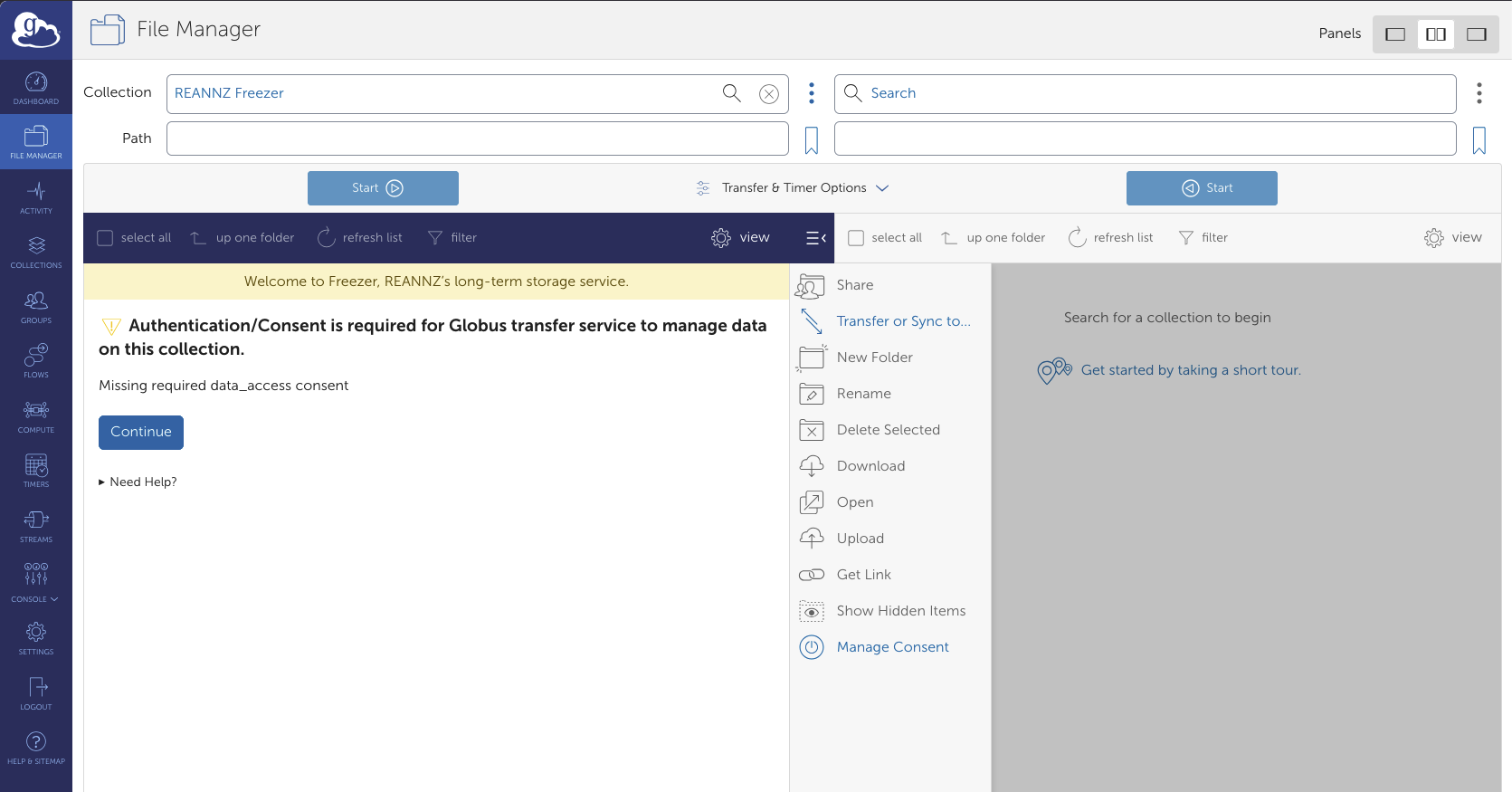1512x792 pixels.
Task: Click Logout in the sidebar
Action: coord(36,693)
